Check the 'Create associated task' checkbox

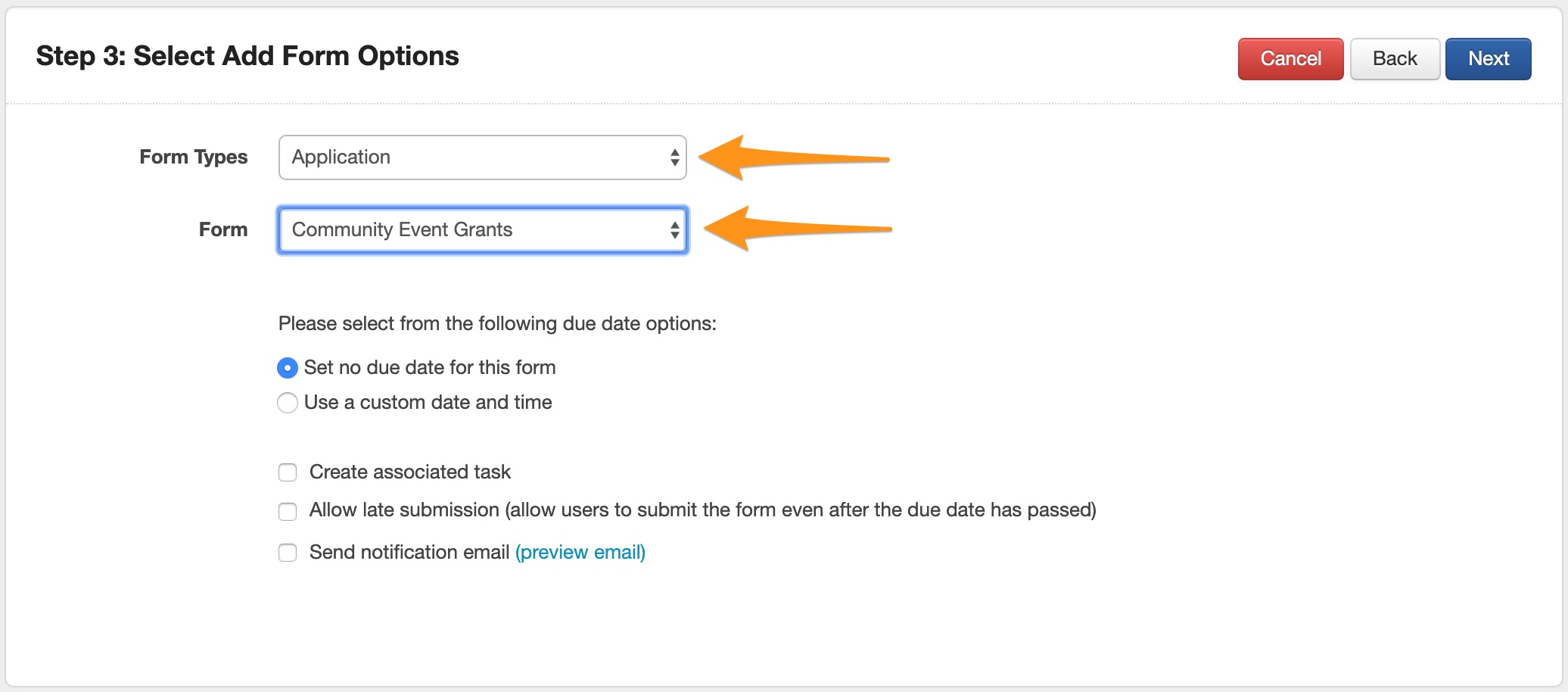(x=288, y=472)
